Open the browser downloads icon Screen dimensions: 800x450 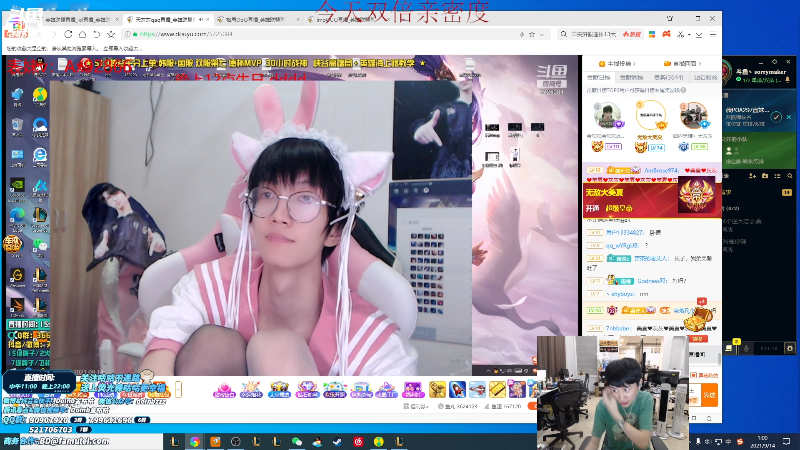[x=699, y=34]
